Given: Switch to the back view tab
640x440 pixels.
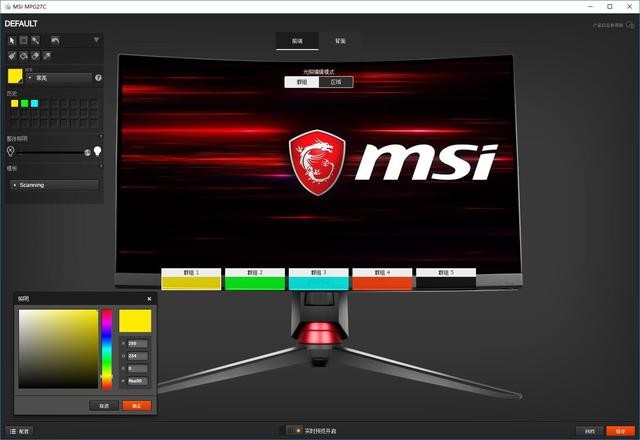Looking at the screenshot, I should (x=340, y=41).
